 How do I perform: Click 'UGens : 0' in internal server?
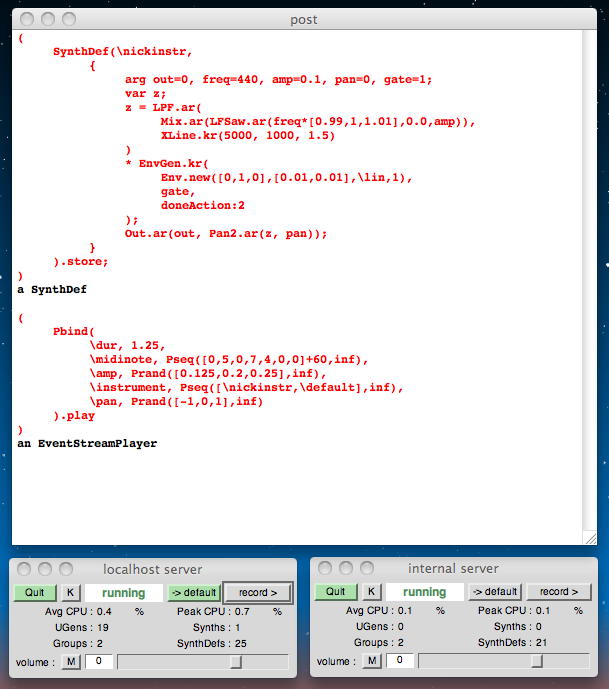pos(380,627)
